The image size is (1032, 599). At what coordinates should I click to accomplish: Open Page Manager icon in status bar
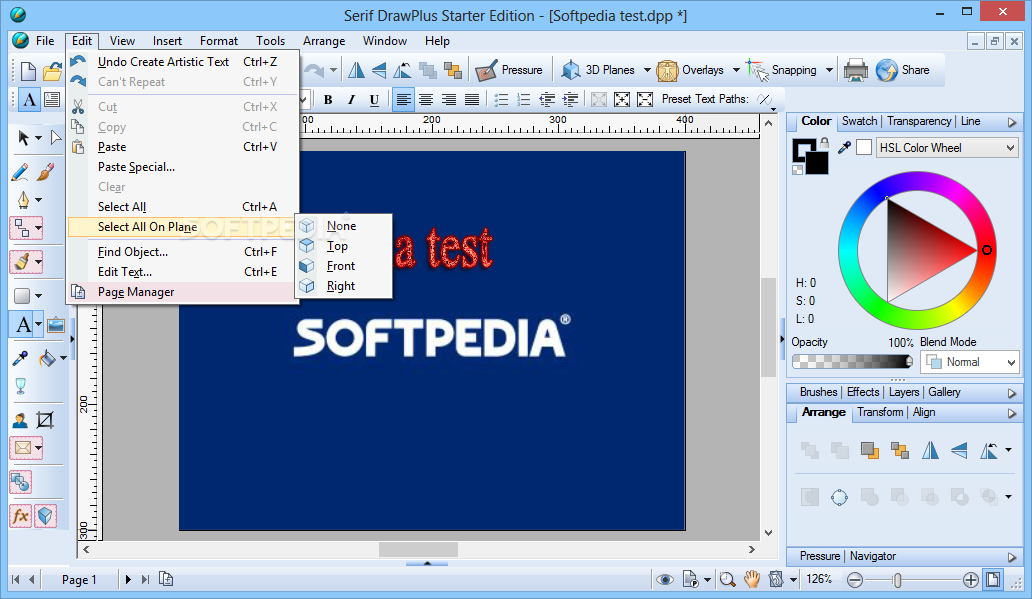(166, 579)
